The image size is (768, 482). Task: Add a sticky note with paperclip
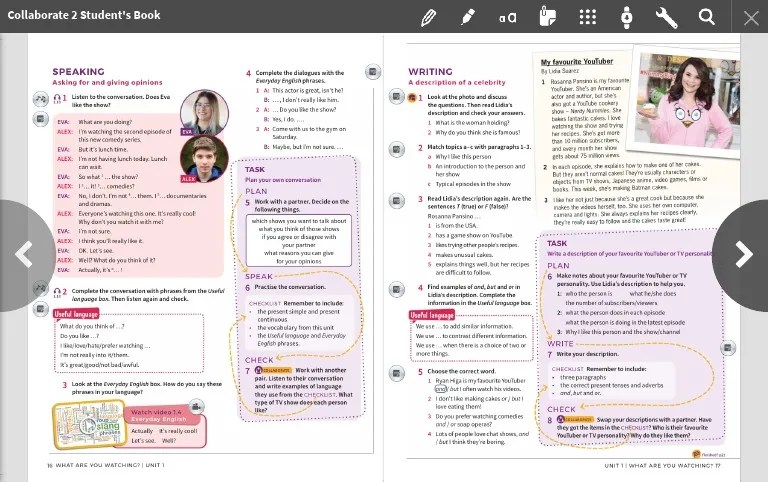point(547,17)
